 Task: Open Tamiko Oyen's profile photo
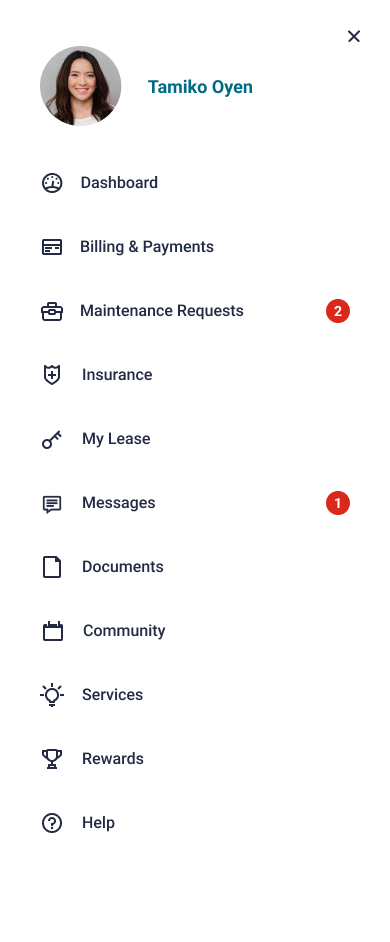click(x=81, y=86)
